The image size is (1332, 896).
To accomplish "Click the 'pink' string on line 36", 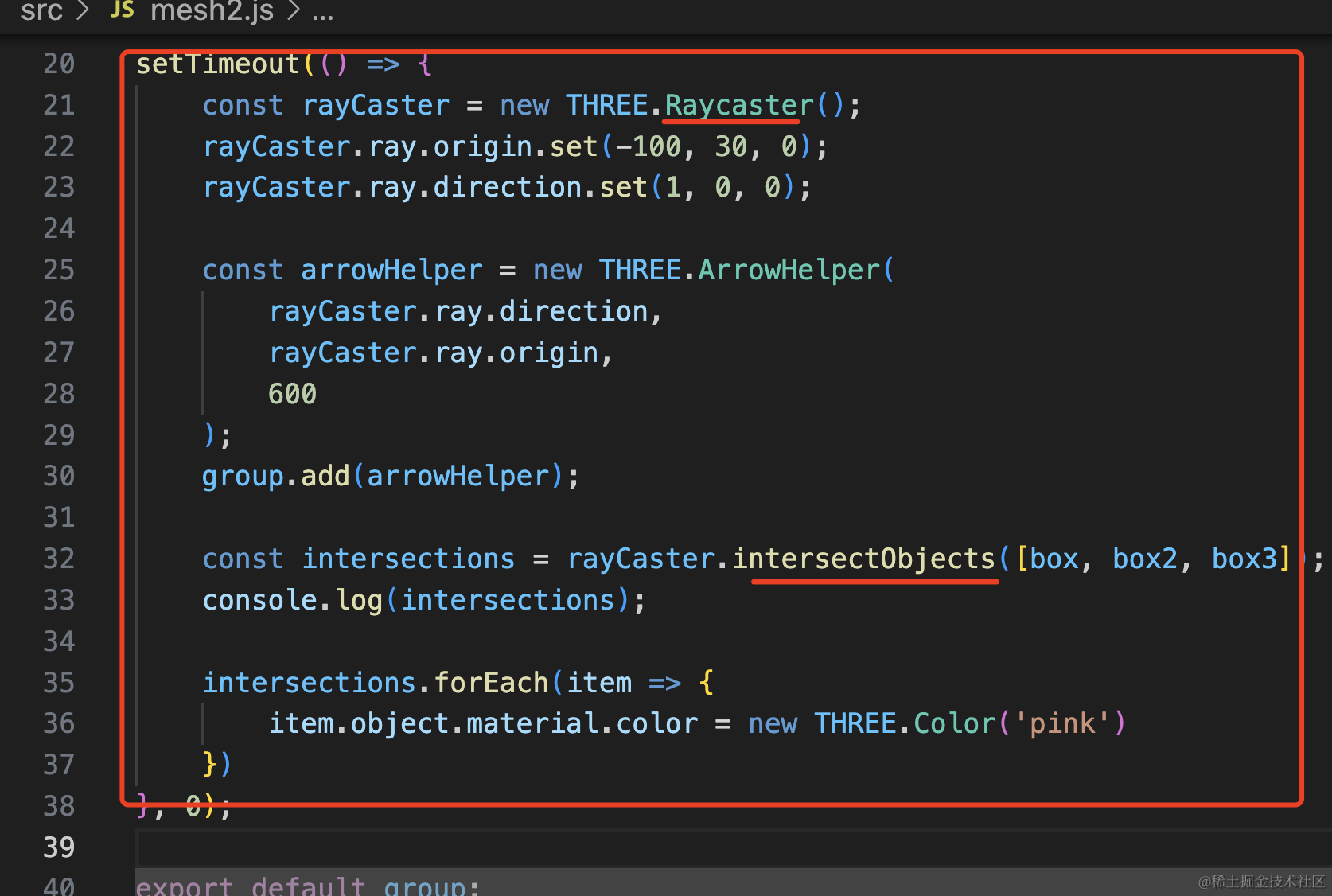I will pos(1062,723).
